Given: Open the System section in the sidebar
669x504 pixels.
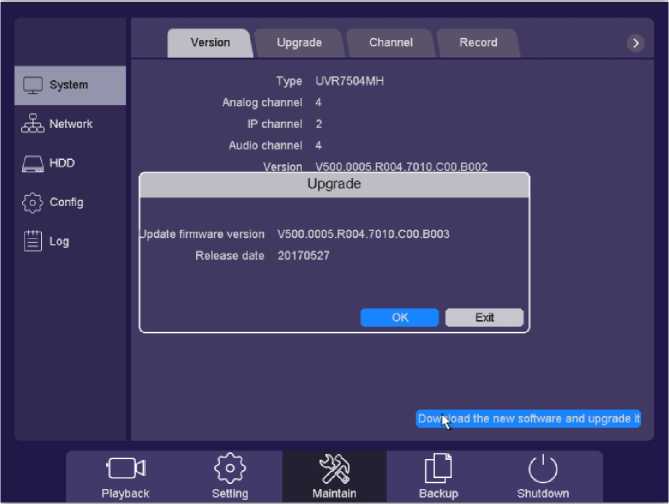Looking at the screenshot, I should tap(69, 85).
